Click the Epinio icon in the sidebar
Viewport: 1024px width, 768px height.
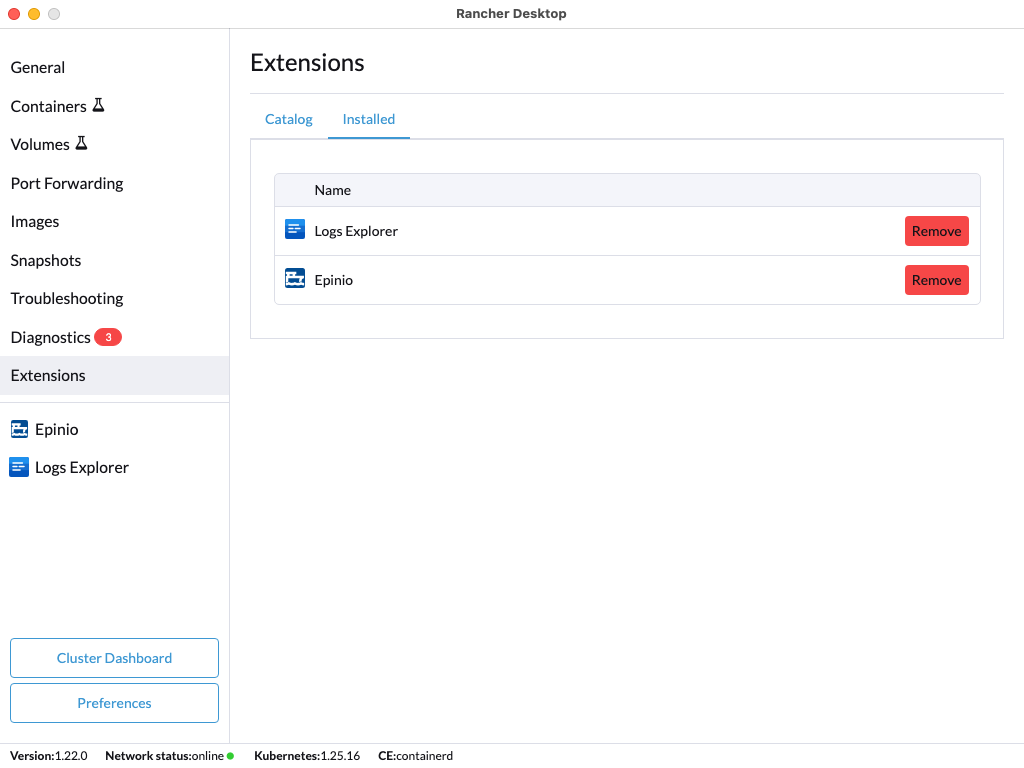(19, 429)
